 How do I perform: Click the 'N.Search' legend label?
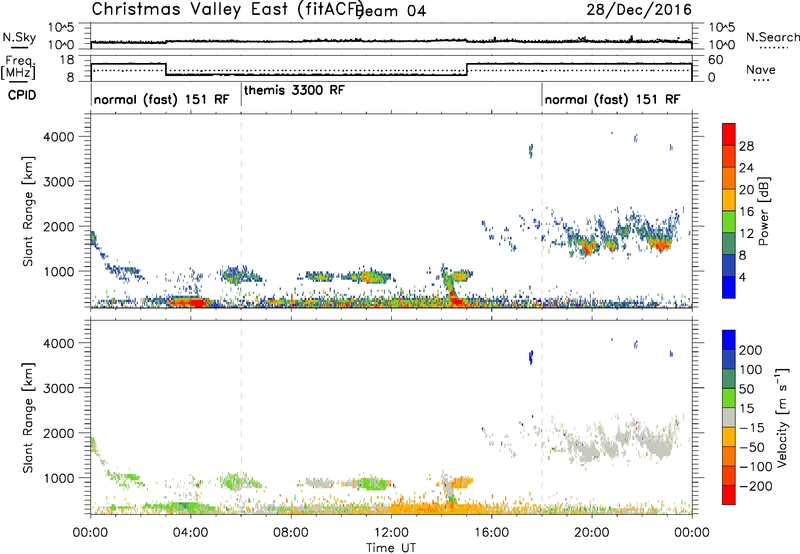(773, 37)
